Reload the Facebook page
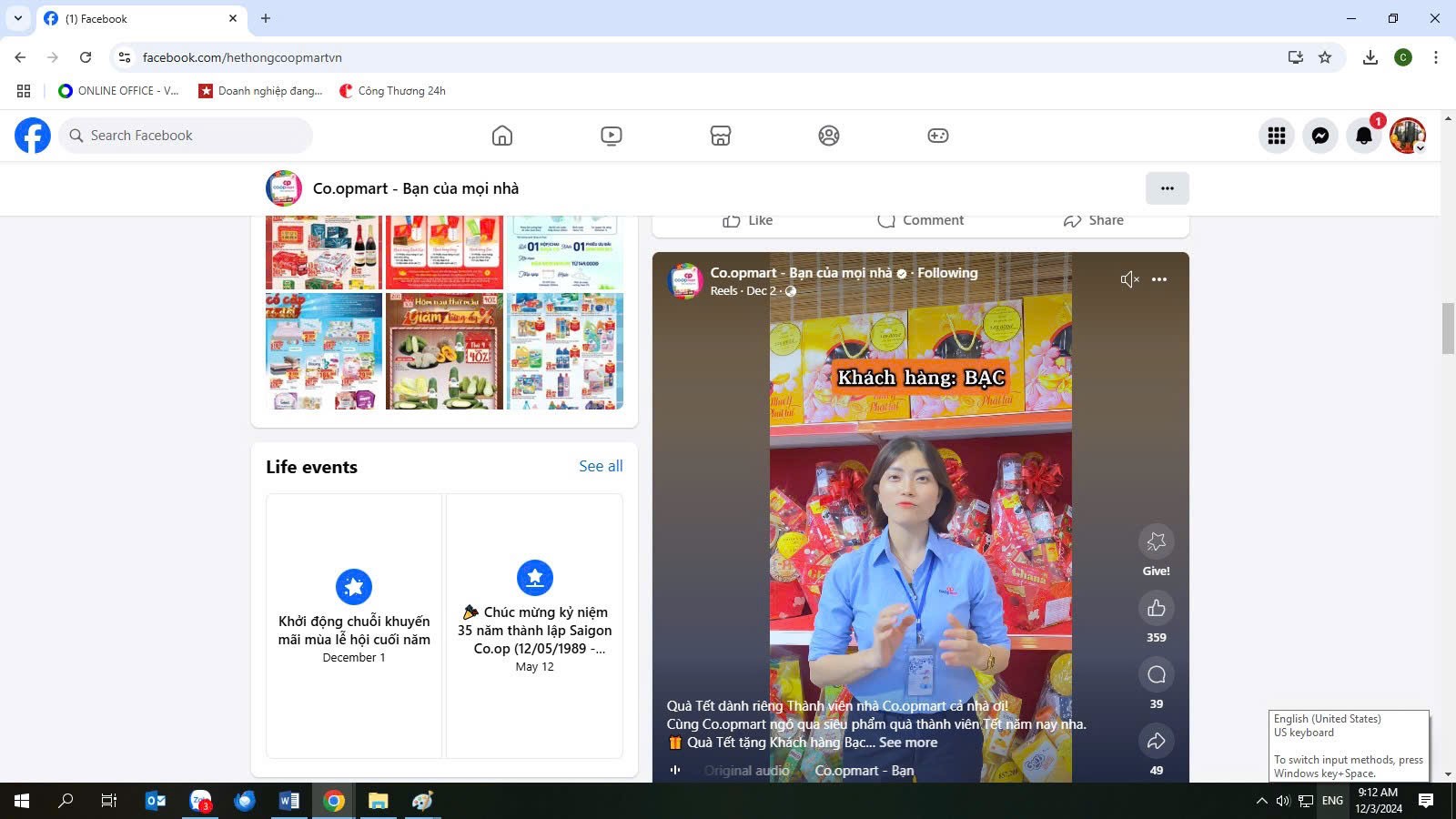The image size is (1456, 819). point(86,57)
